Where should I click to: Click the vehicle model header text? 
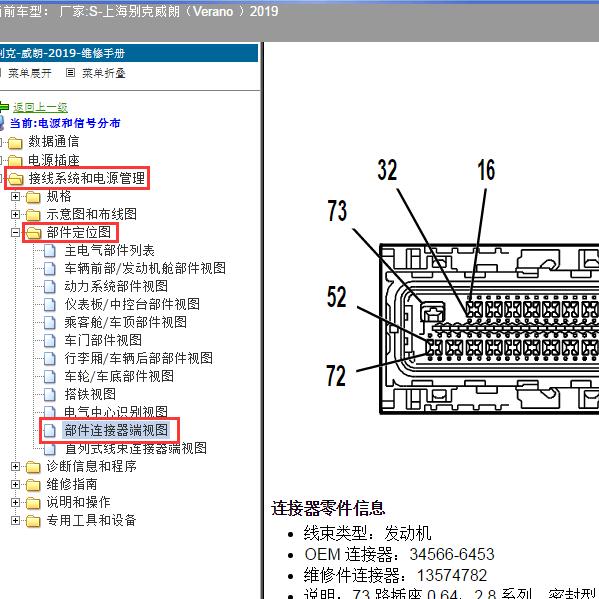(139, 11)
